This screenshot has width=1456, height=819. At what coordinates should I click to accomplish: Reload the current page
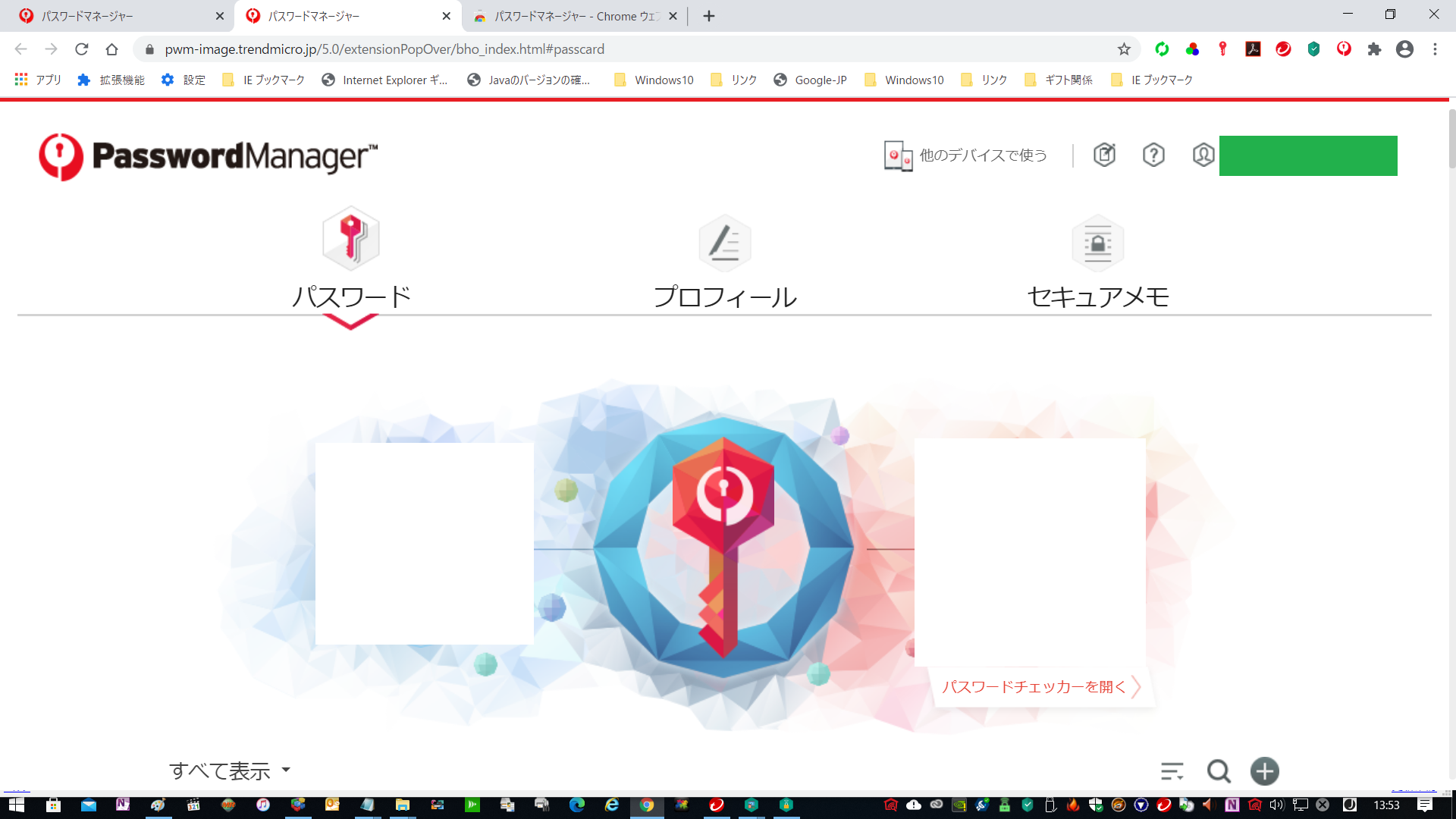click(x=82, y=49)
